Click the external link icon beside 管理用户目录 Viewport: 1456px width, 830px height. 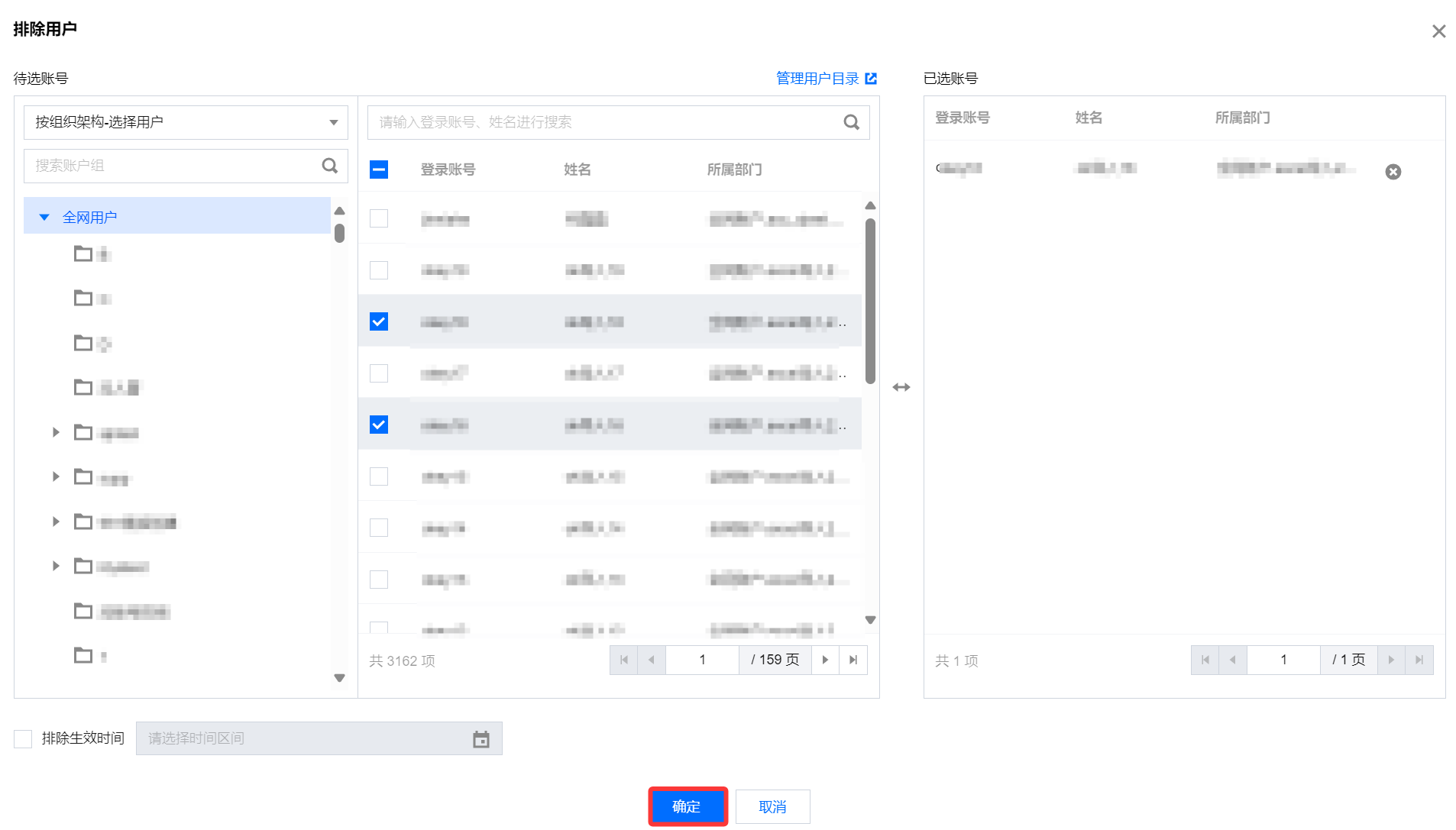pos(871,79)
